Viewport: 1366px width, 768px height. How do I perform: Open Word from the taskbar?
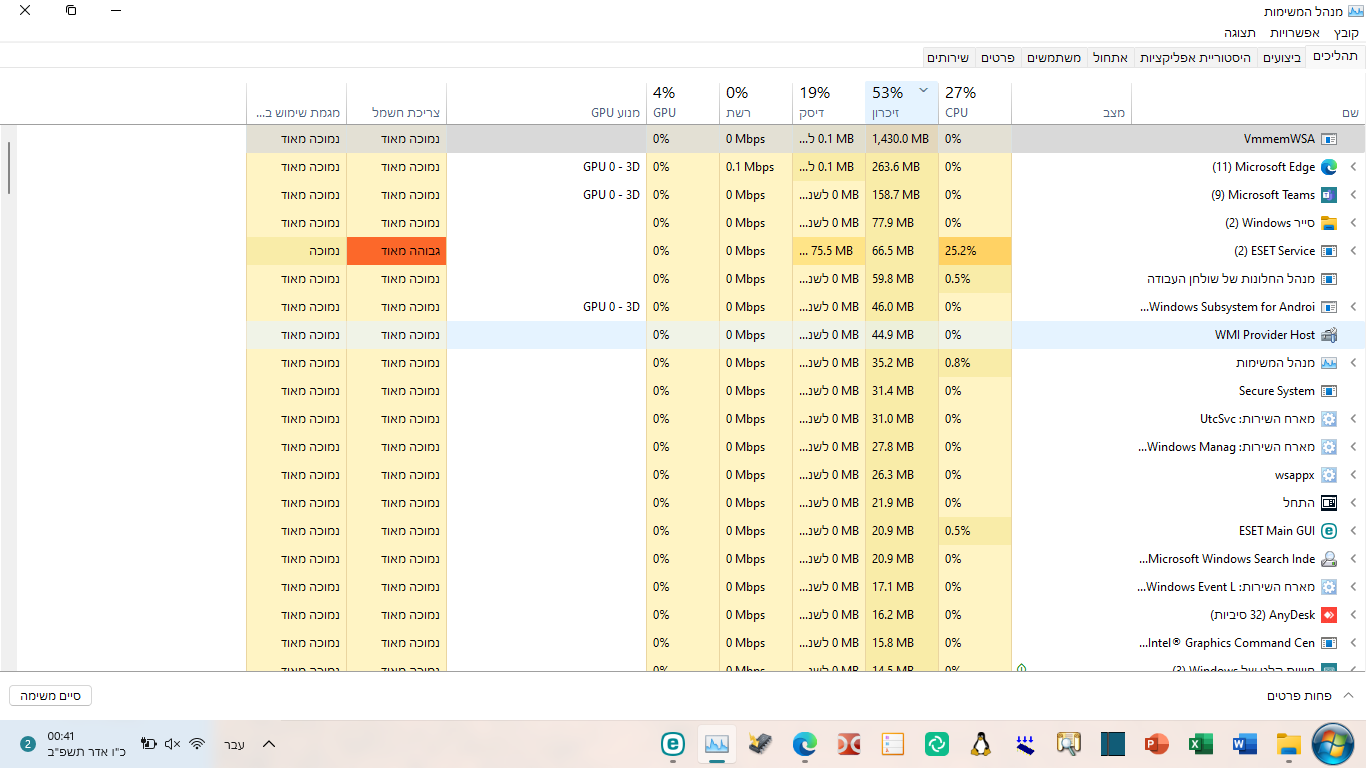point(1245,744)
